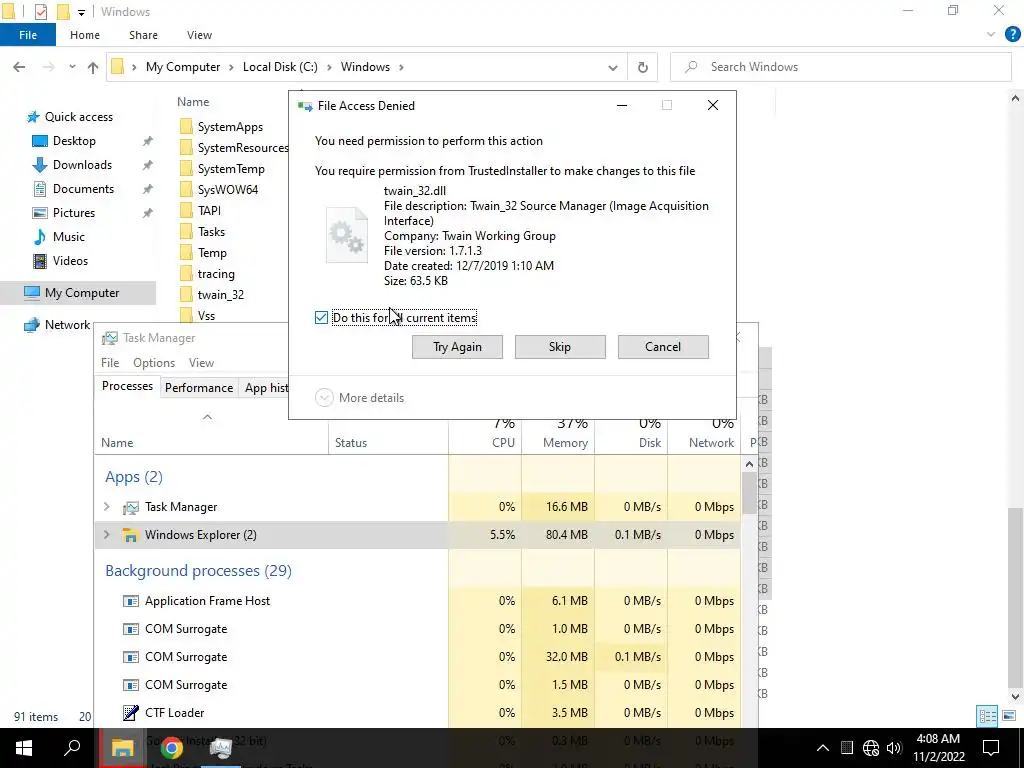This screenshot has height=768, width=1024.
Task: Open taskbar search magnifier
Action: point(72,748)
